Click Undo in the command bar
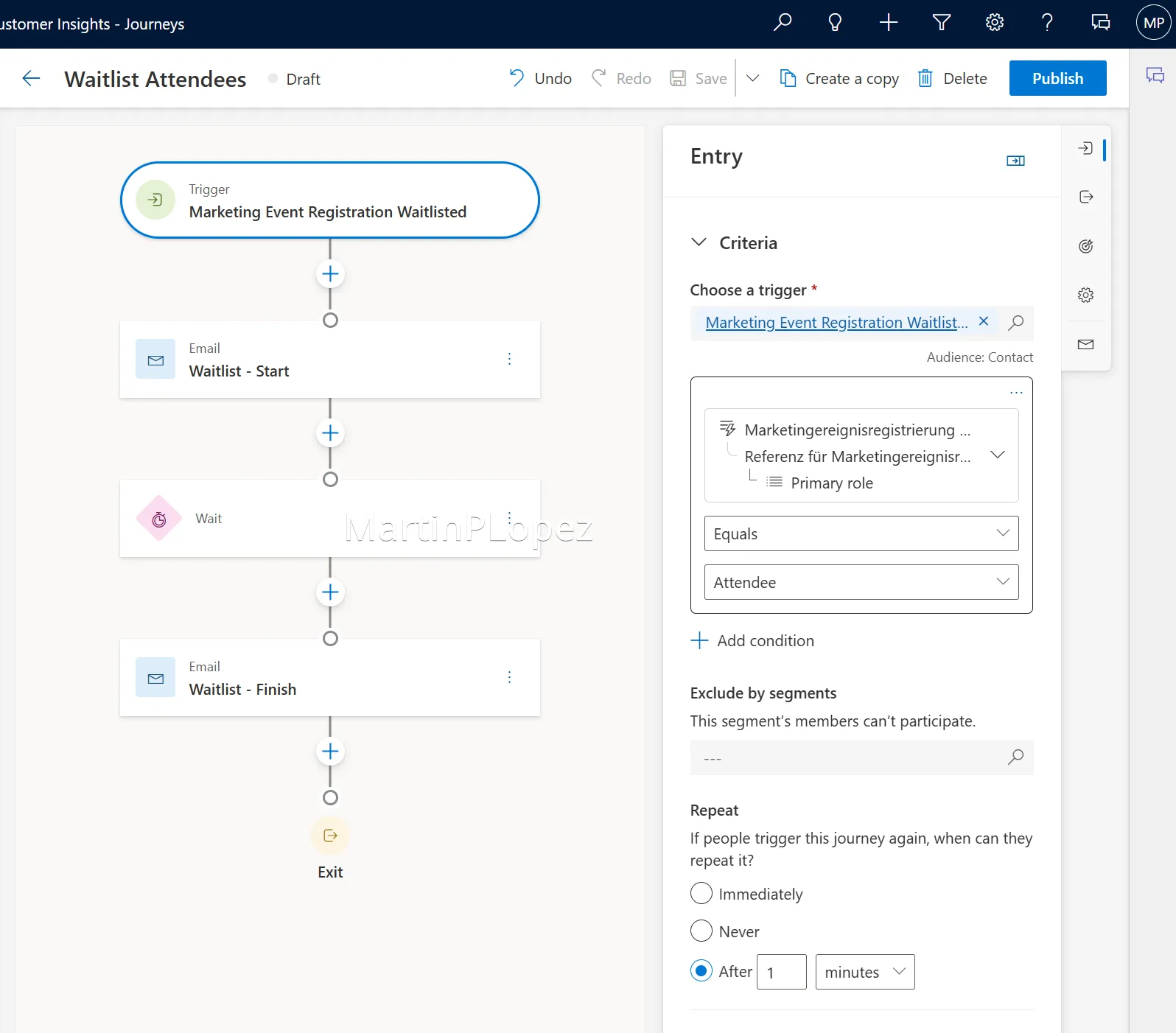The height and width of the screenshot is (1033, 1176). tap(540, 78)
